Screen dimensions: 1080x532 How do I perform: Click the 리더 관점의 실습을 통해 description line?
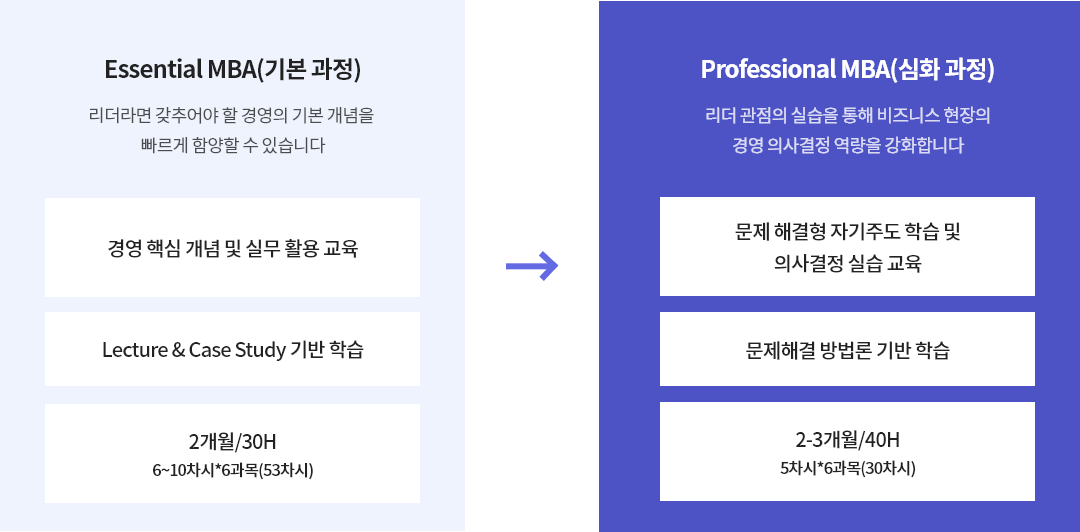pos(847,115)
